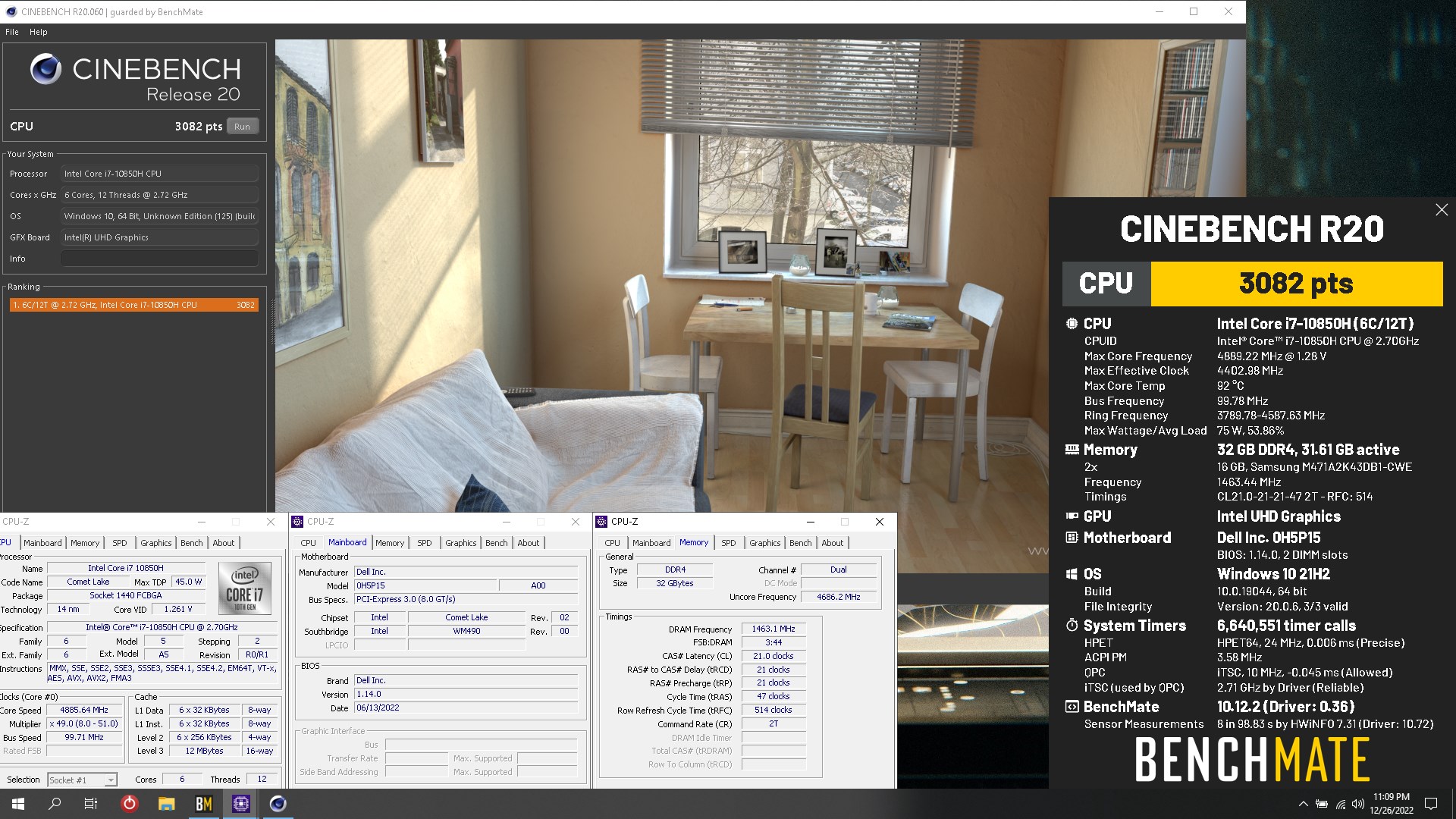The width and height of the screenshot is (1456, 819).
Task: Open Mainboard tab in CPU-Z Memory window
Action: pyautogui.click(x=651, y=543)
